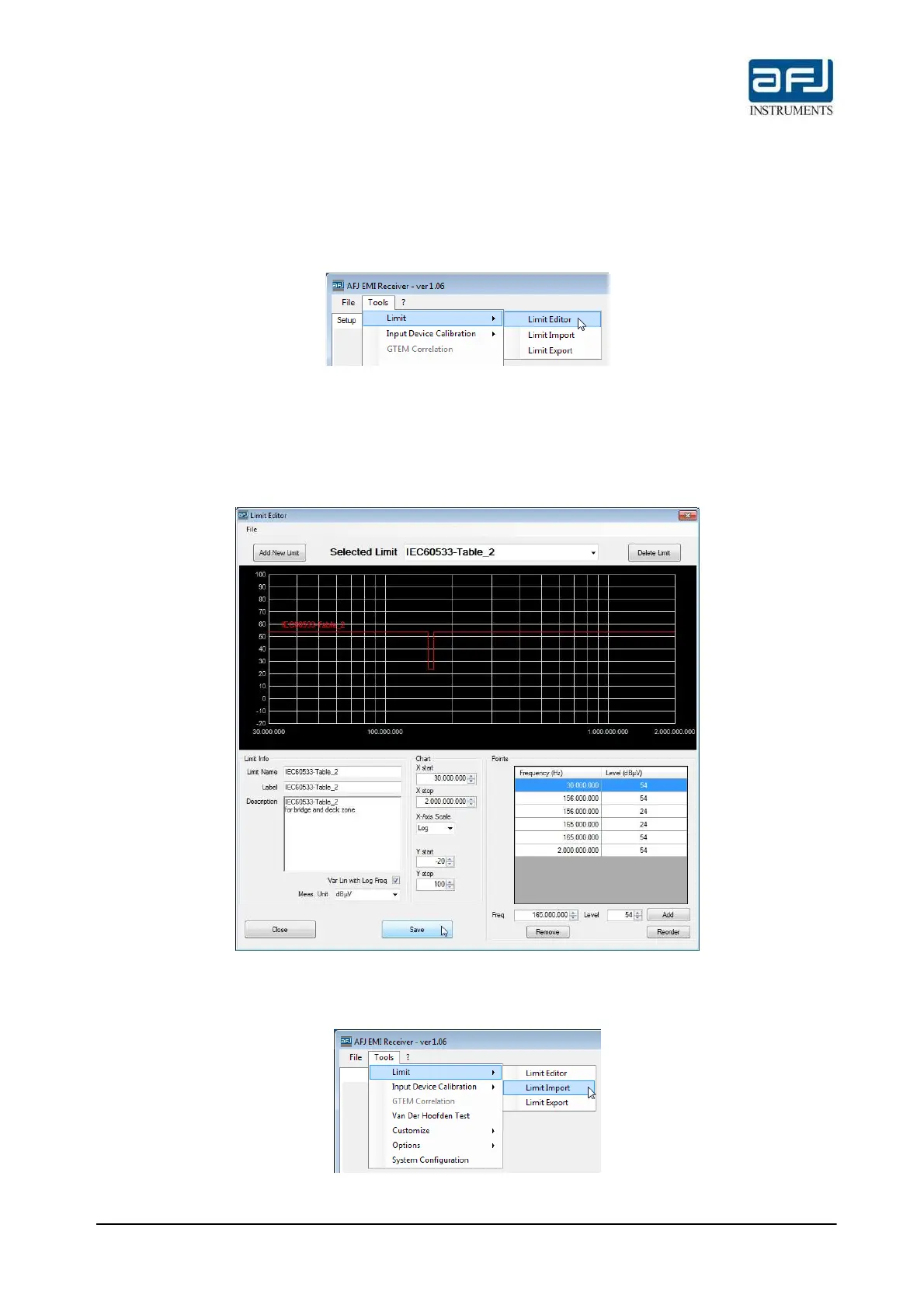Click the Add New Limit button
This screenshot has width=924, height=1308.
280,552
